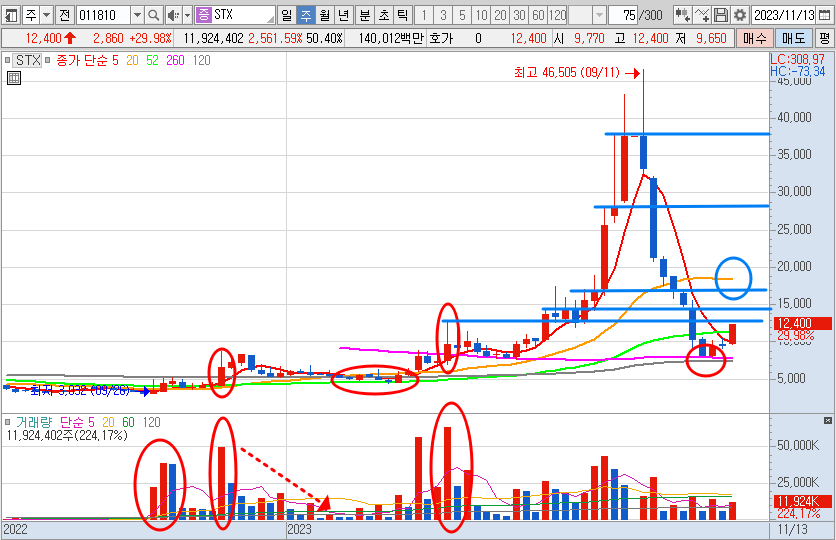Viewport: 836px width, 540px height.
Task: Click the green 52 moving average legend
Action: coord(152,60)
